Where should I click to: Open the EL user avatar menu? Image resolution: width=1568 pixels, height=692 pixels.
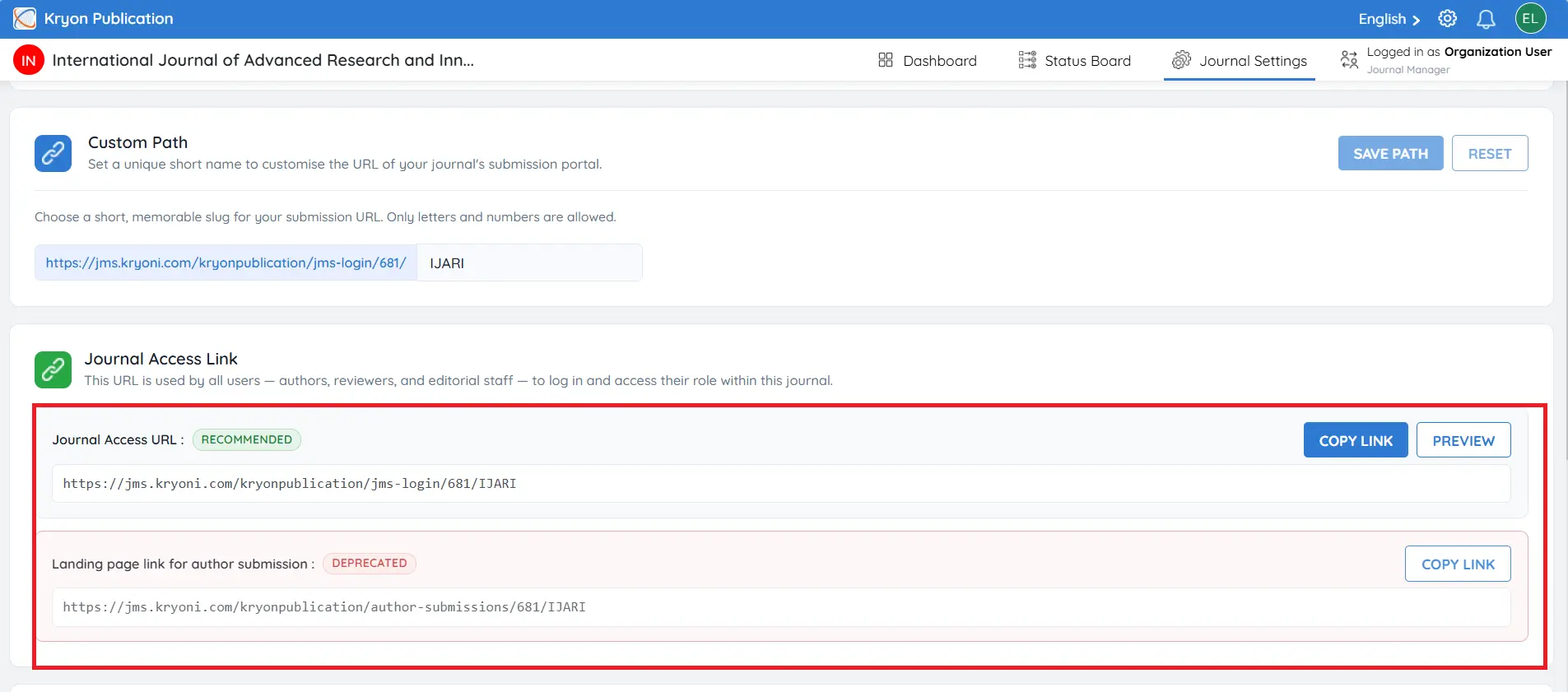point(1530,18)
